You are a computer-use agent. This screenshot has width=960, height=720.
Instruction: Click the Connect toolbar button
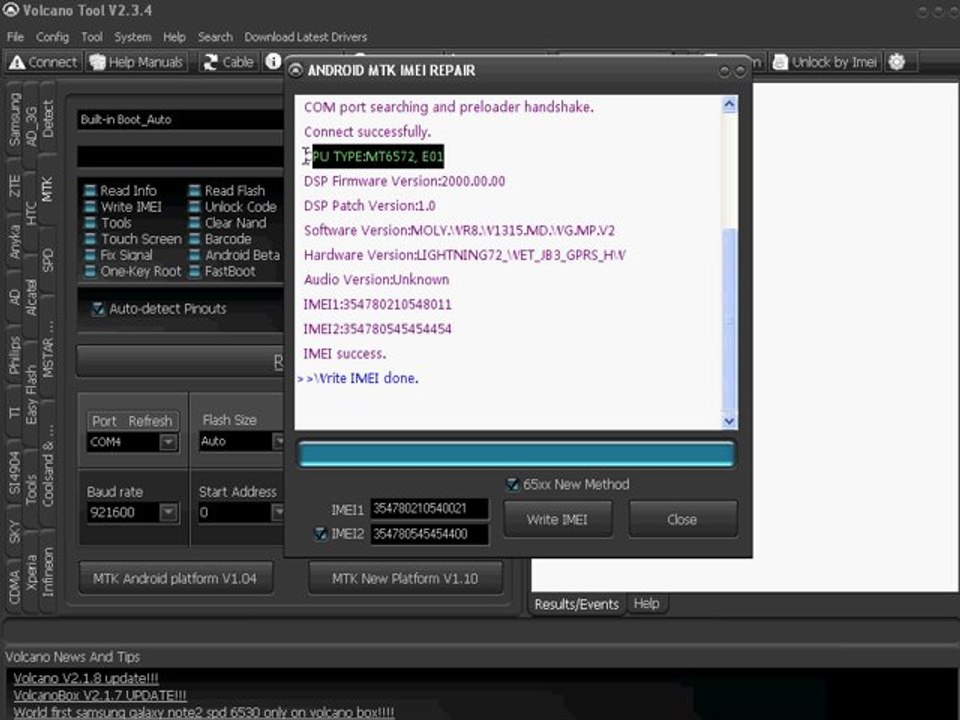pos(43,62)
